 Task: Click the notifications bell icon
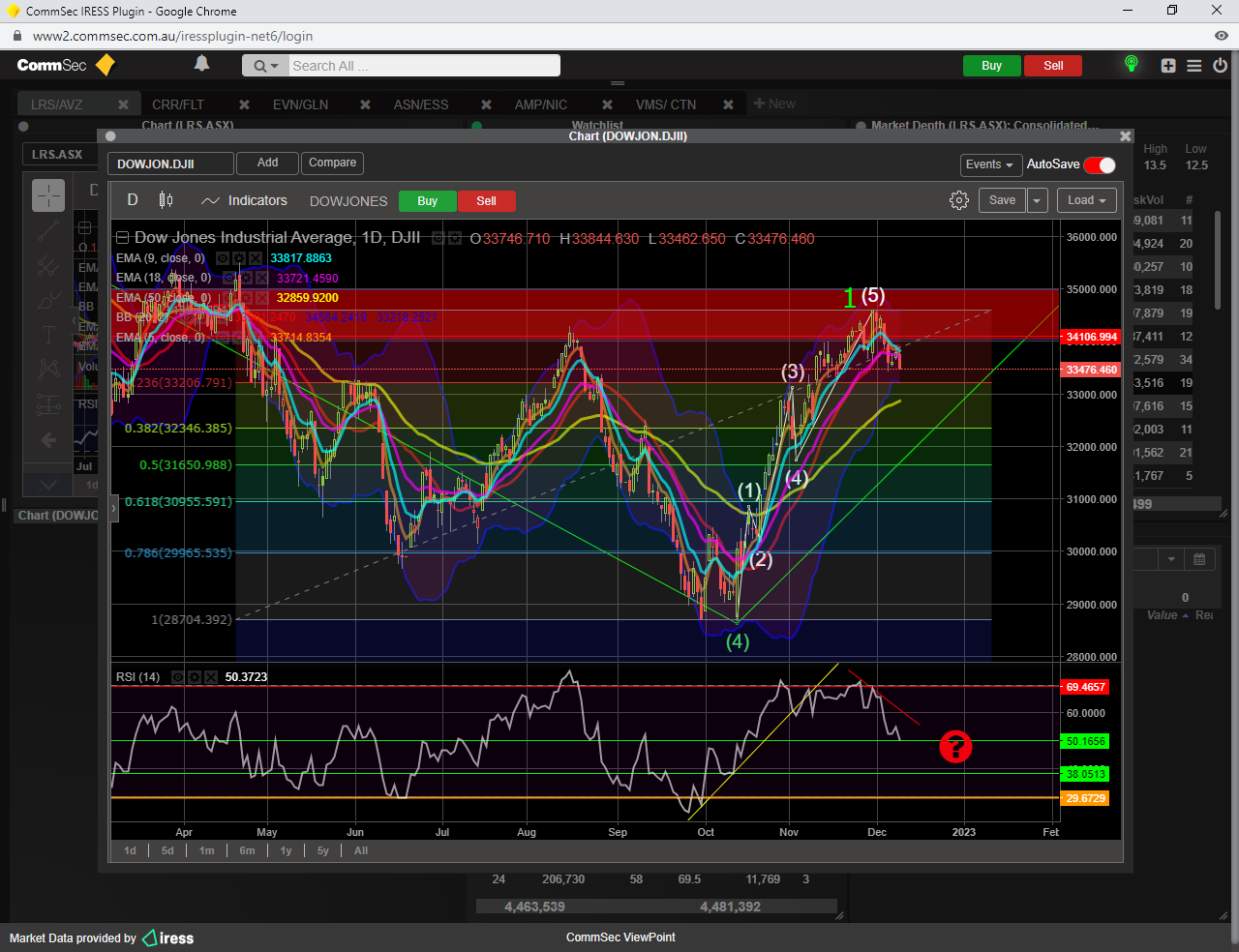(201, 64)
